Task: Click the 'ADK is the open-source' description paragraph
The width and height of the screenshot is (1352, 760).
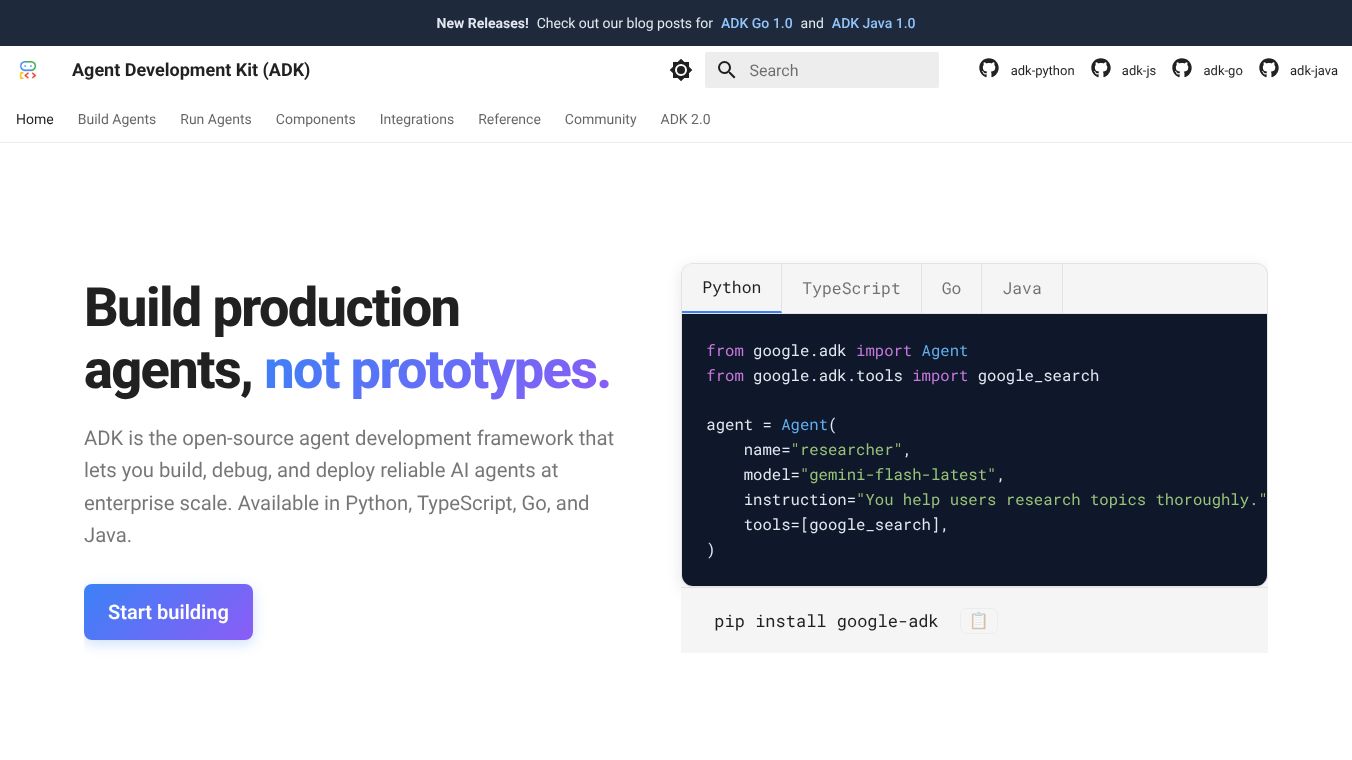Action: [x=349, y=487]
